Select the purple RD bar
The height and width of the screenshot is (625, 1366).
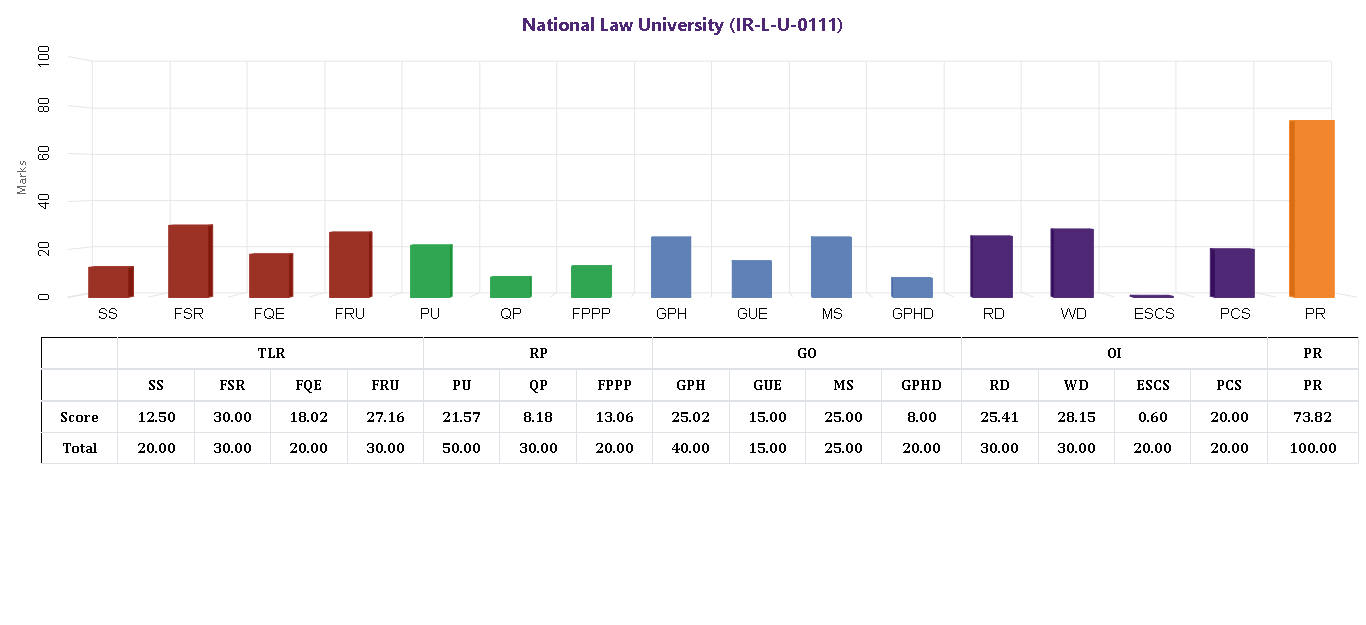[992, 267]
